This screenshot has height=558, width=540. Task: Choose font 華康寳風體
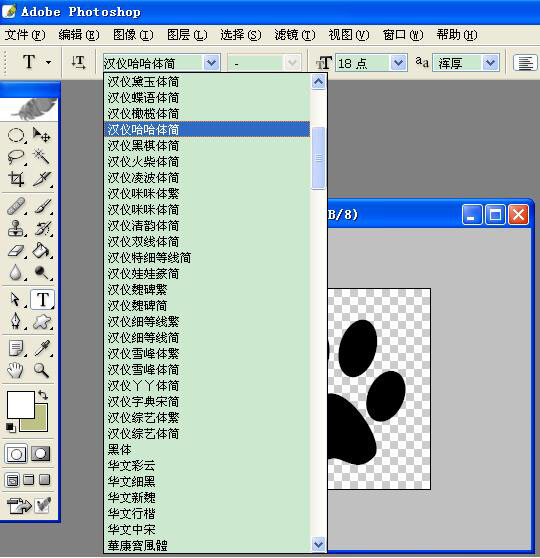pos(207,545)
